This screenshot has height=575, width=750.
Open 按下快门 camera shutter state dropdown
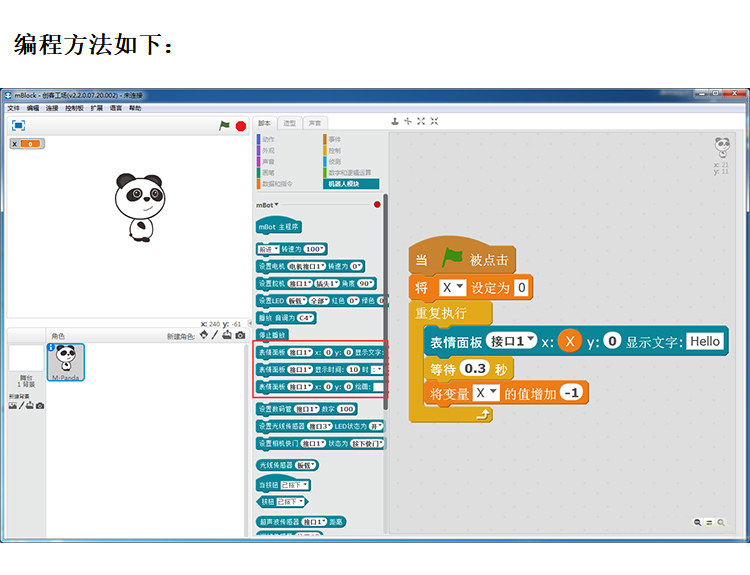coord(367,443)
